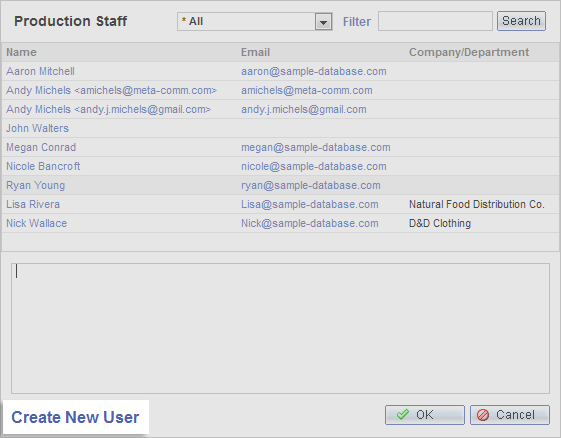
Task: Choose Nick Wallace in the list
Action: (36, 223)
